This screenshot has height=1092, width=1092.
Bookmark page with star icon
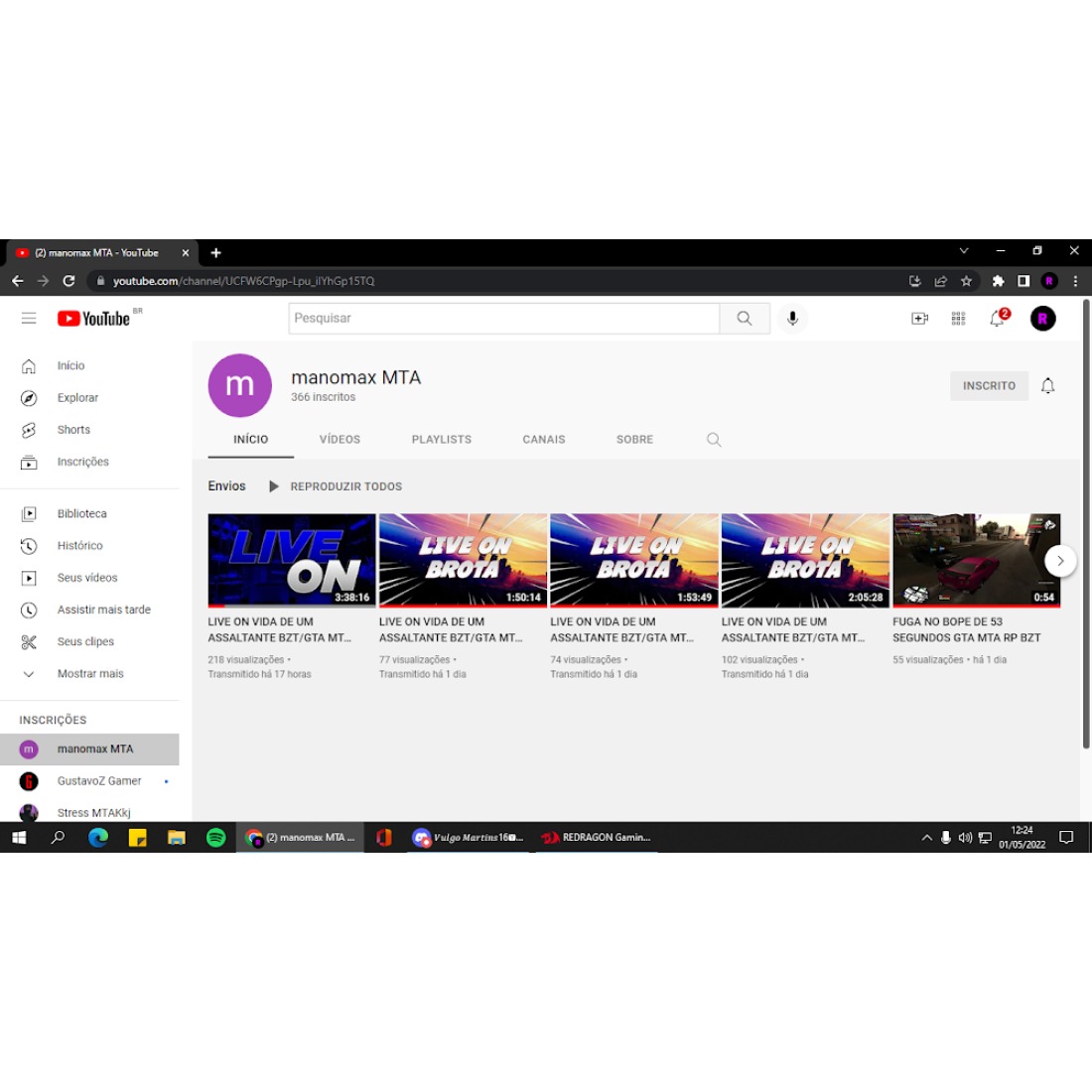[x=966, y=281]
